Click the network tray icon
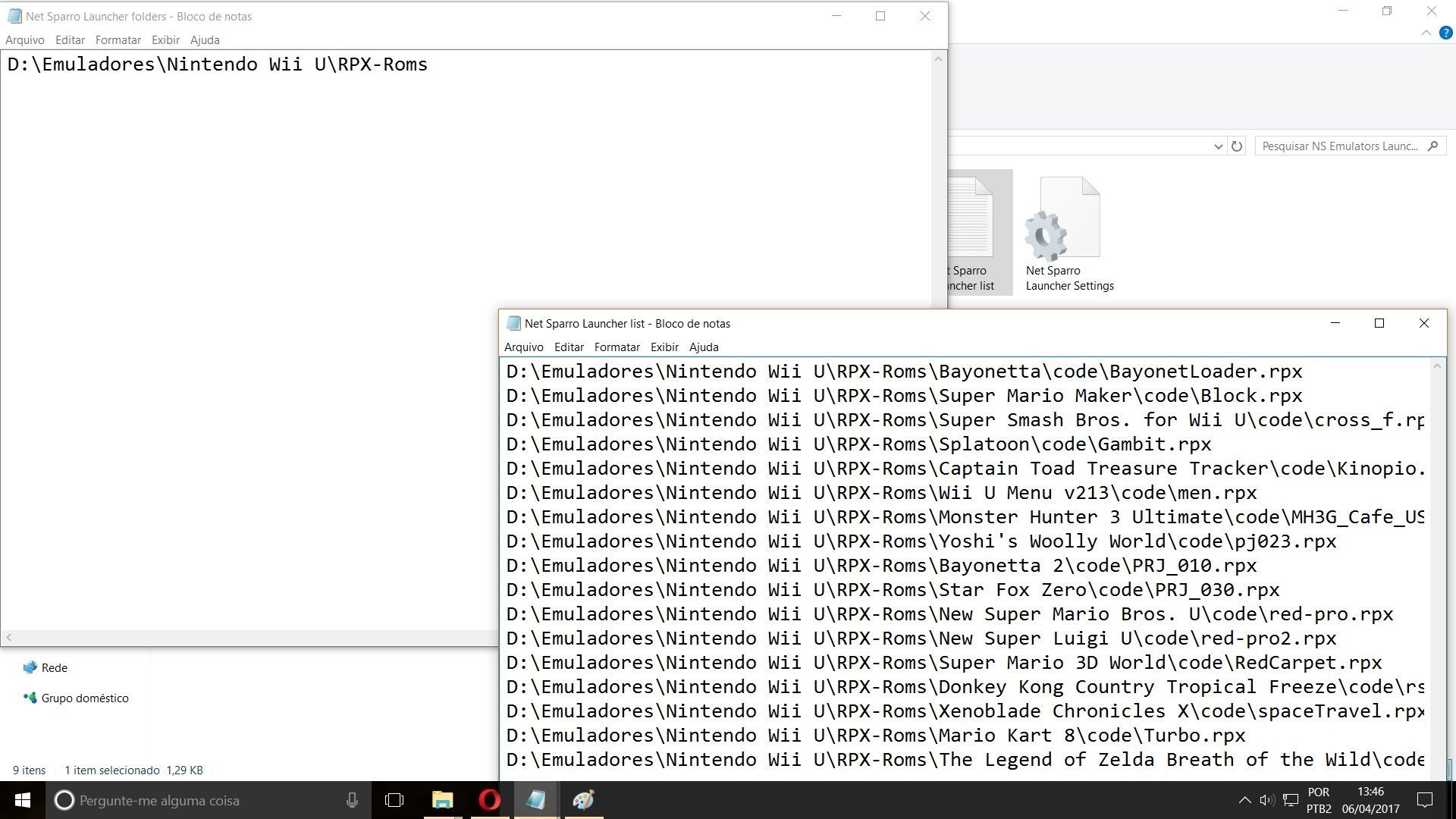The image size is (1456, 819). (x=1290, y=800)
